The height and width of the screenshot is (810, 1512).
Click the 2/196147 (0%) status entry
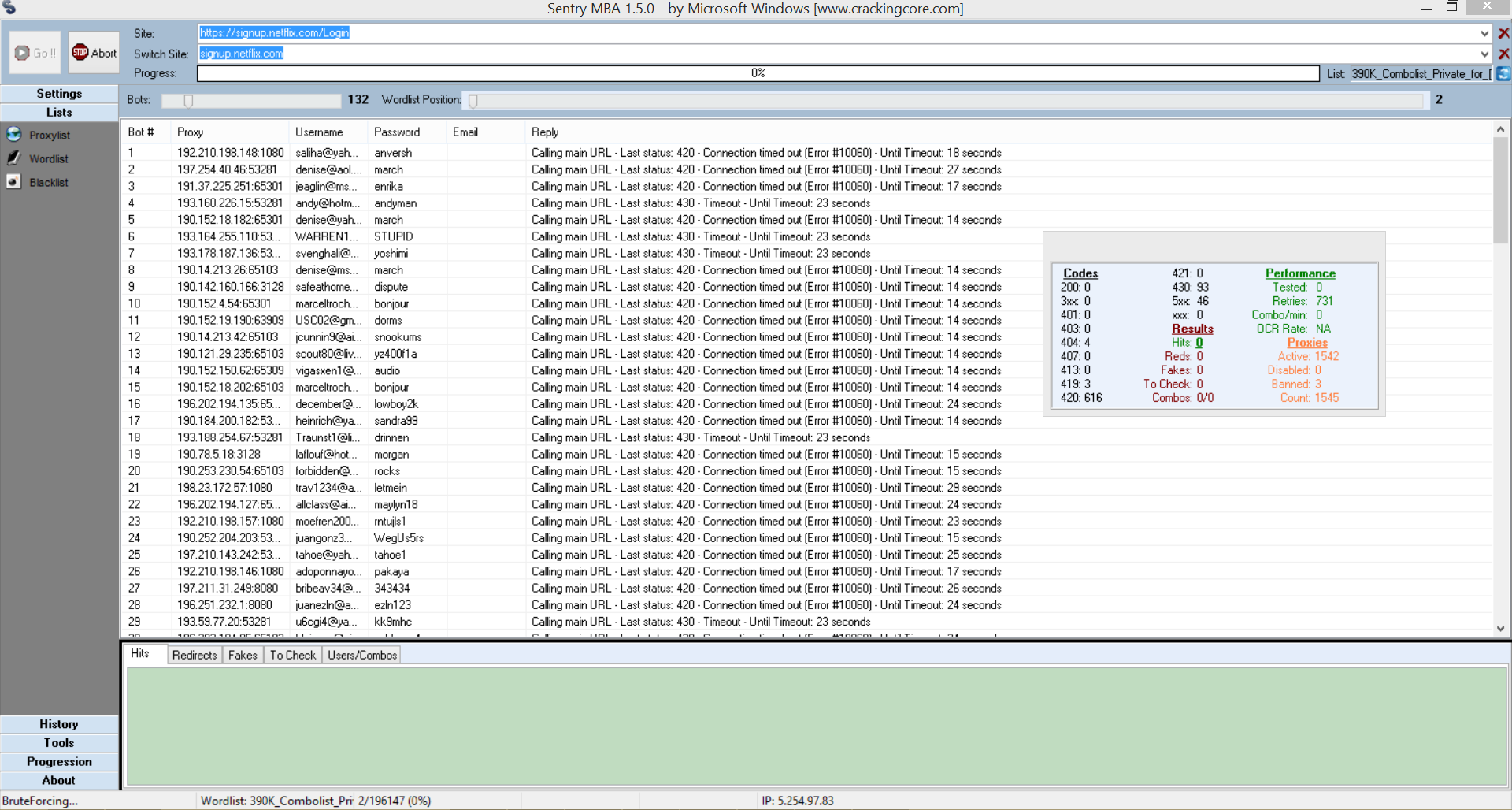pos(395,801)
